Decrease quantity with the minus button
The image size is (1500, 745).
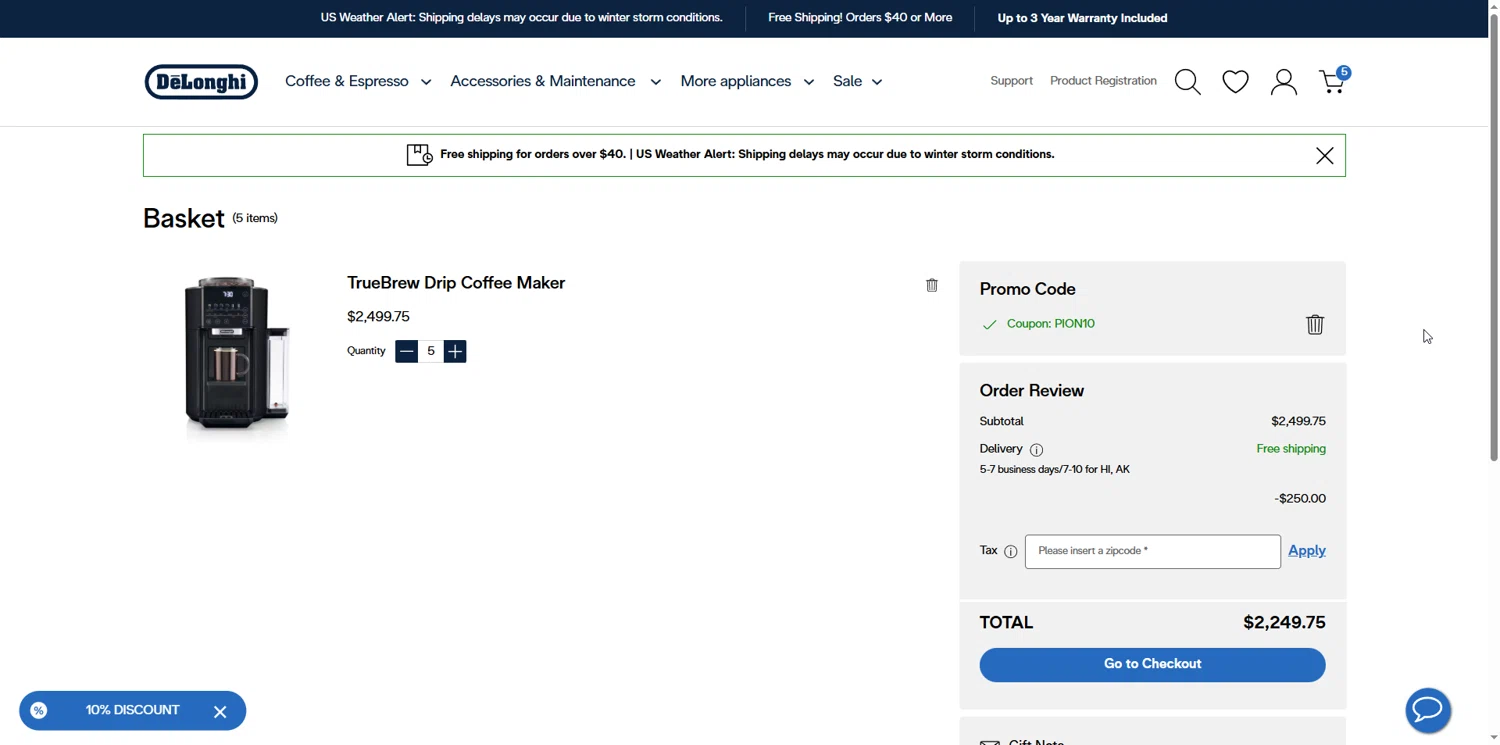[406, 351]
